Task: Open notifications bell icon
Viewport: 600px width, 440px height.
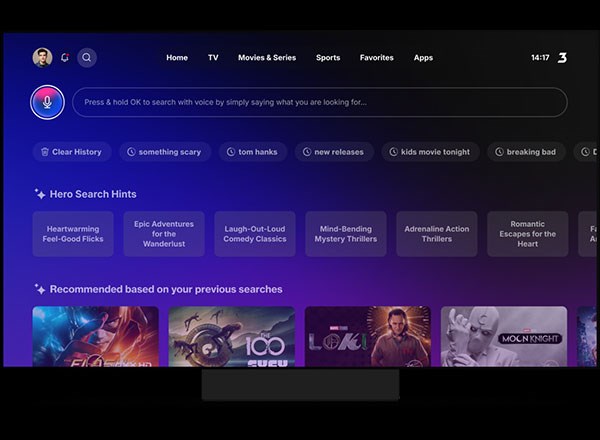Action: click(x=65, y=57)
